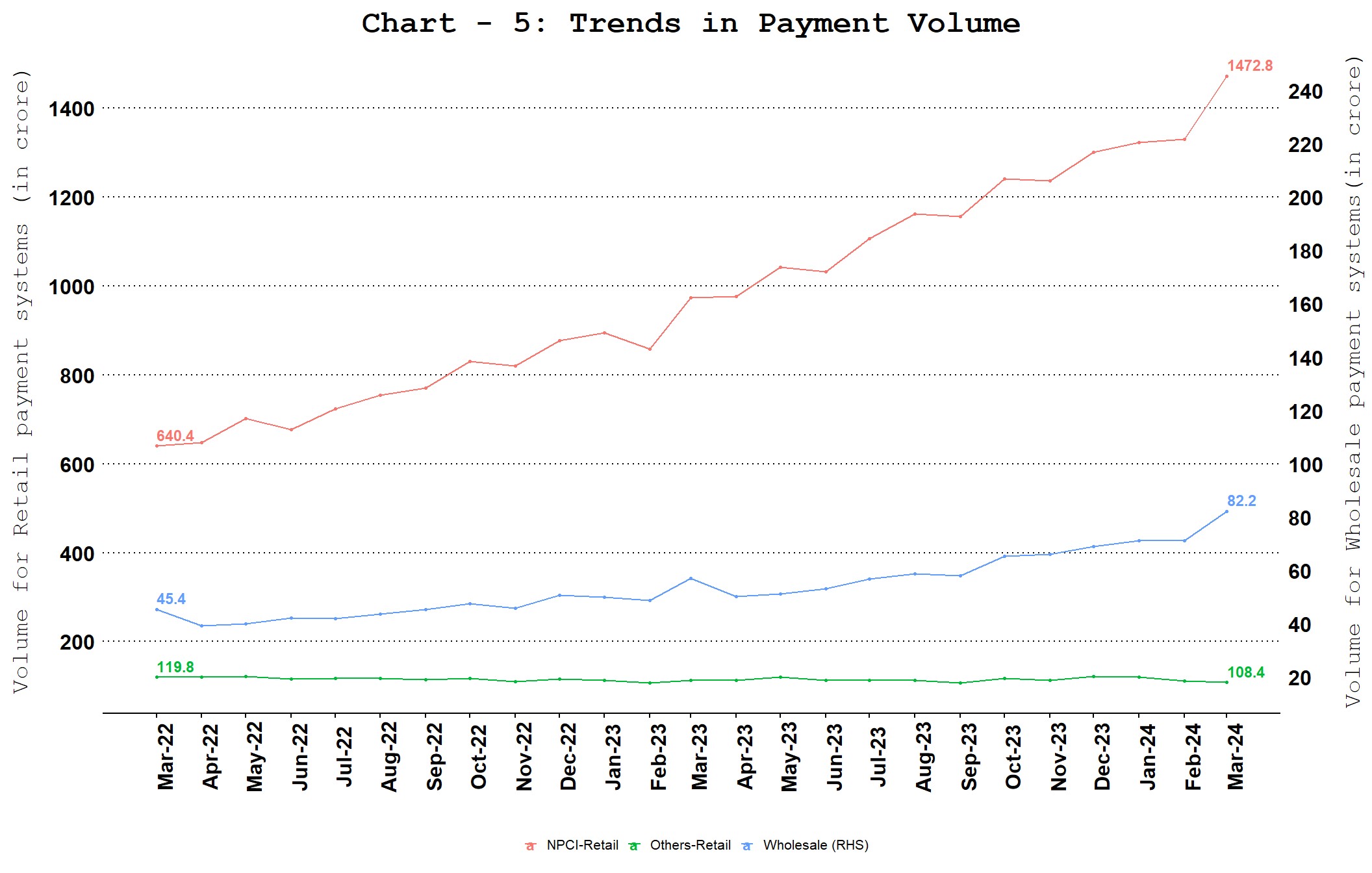Viewport: 1372px width, 873px height.
Task: Click the Jul-22 x-axis label
Action: pos(344,757)
